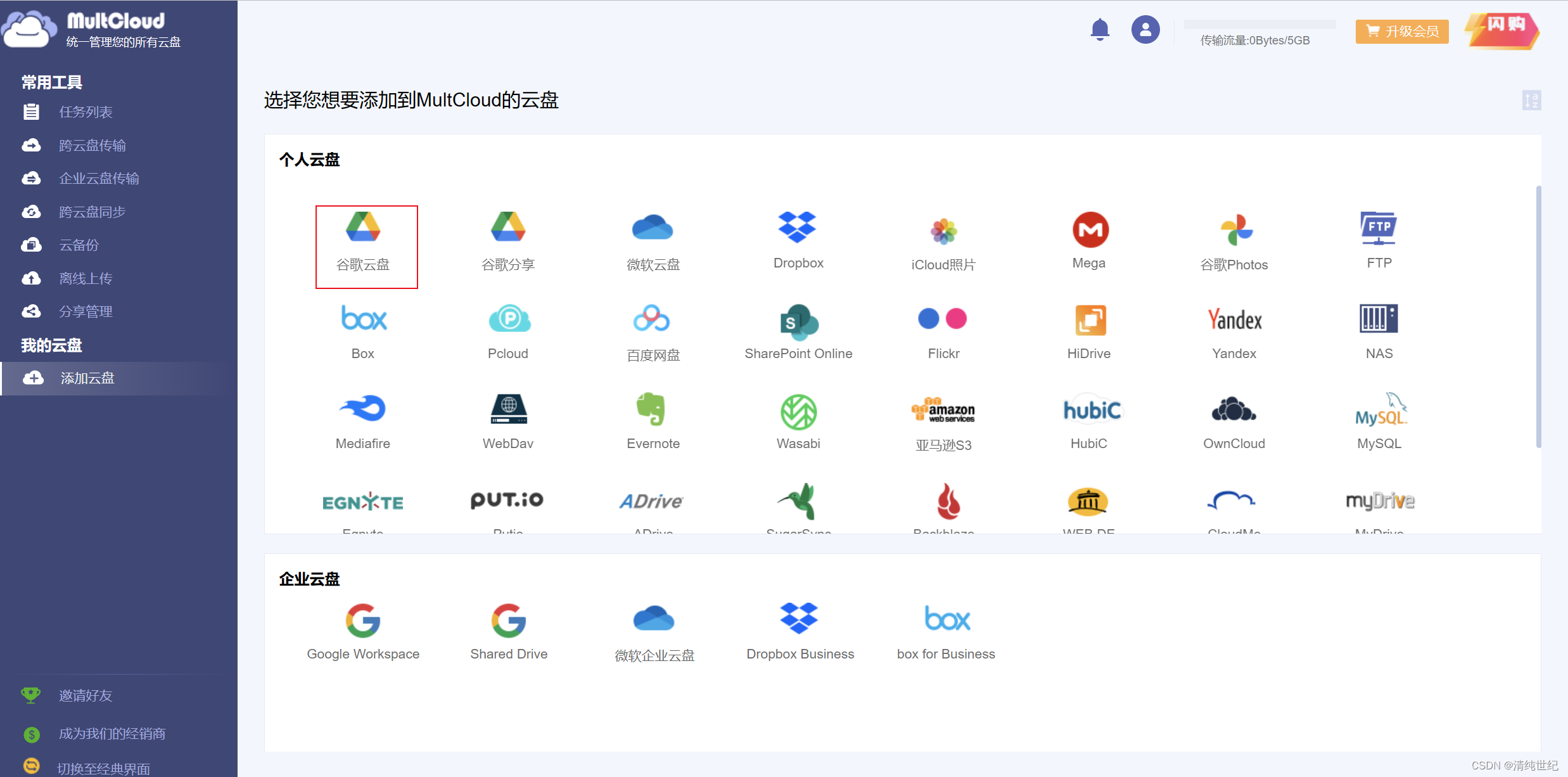Click the notification bell icon
Screen dimensions: 1568x777
(x=1100, y=30)
